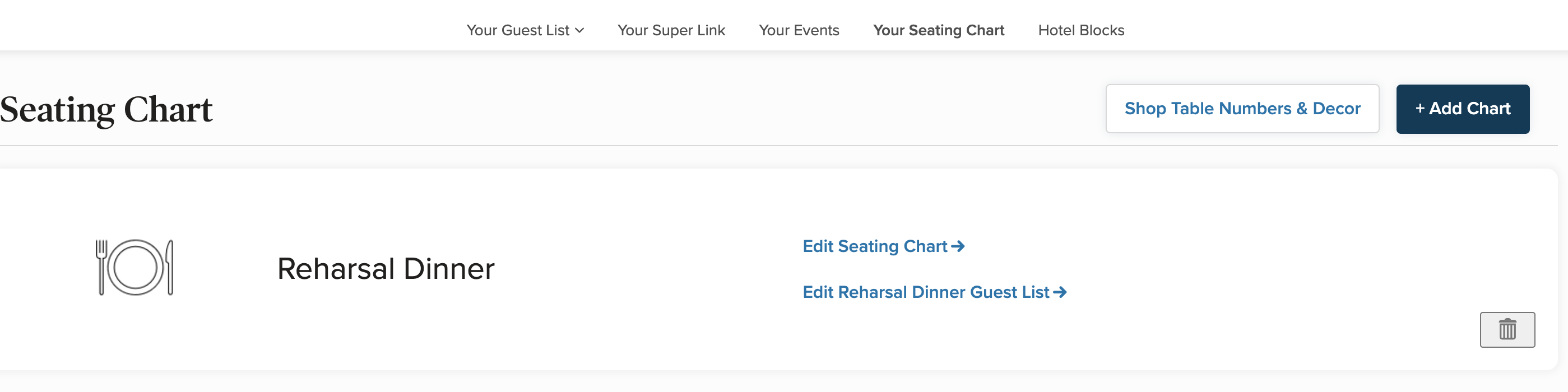
Task: Delete the Reharsal Dinner chart via trash icon
Action: click(x=1506, y=329)
